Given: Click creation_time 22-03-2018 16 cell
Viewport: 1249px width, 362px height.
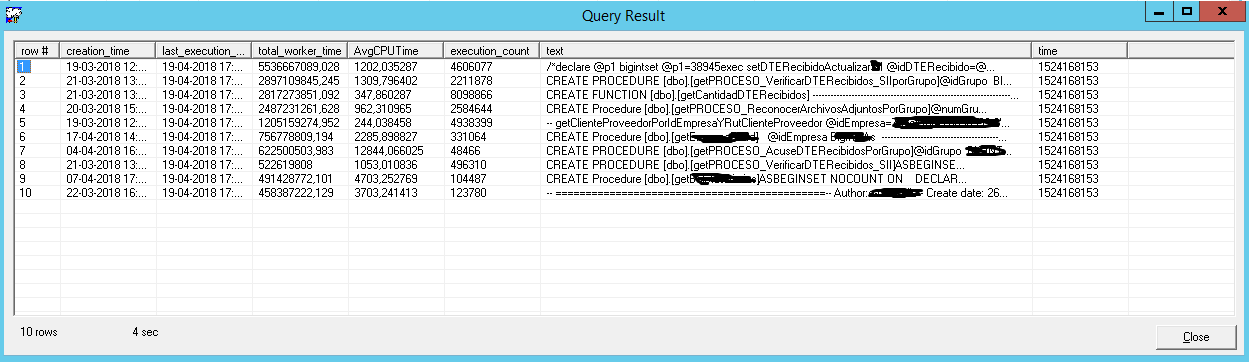Looking at the screenshot, I should pyautogui.click(x=108, y=192).
